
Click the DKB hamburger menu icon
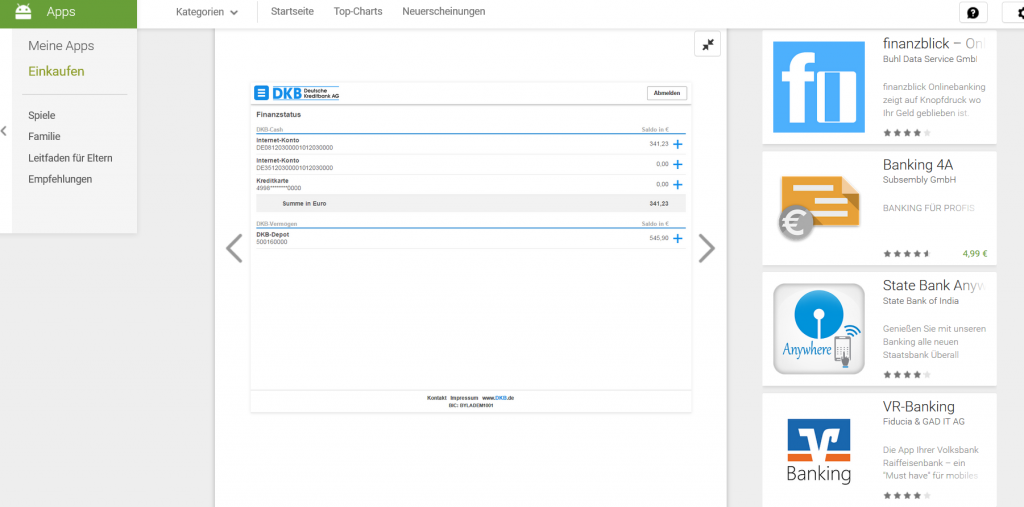tap(261, 93)
